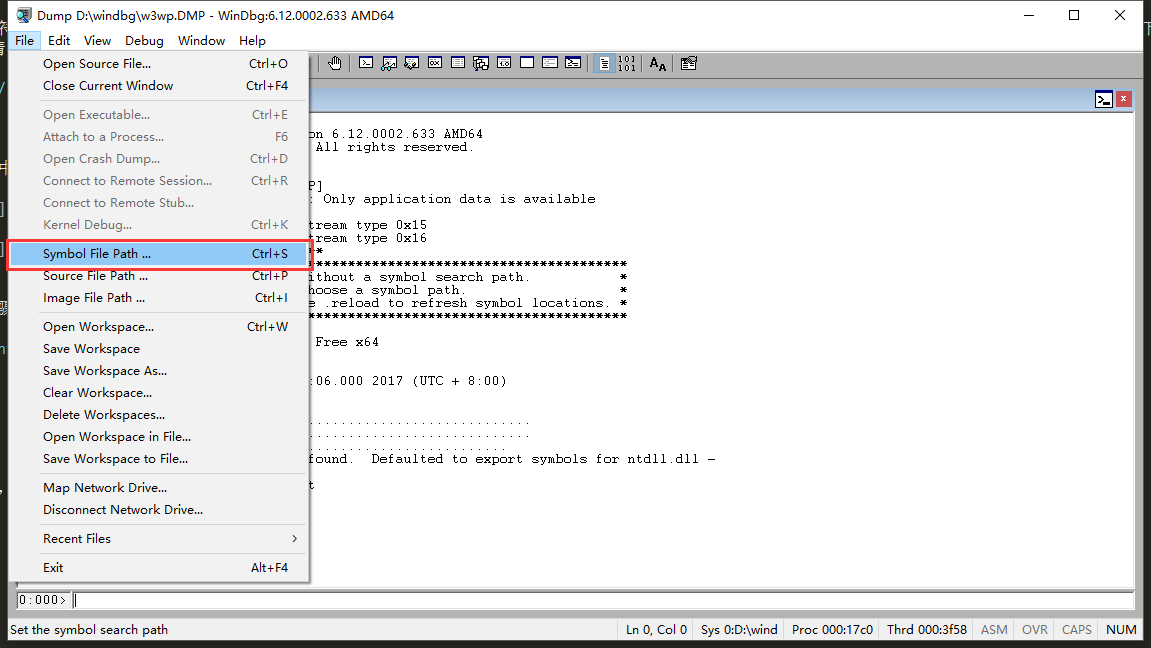Open the Watch window with the glasses icon

coord(388,63)
